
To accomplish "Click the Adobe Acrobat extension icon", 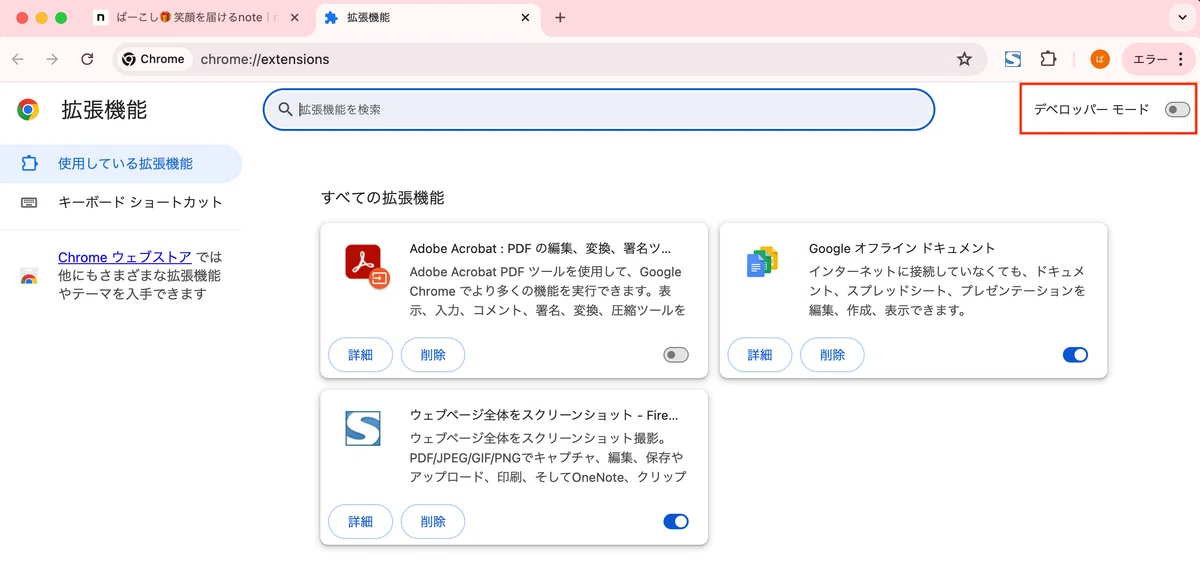I will click(x=367, y=266).
